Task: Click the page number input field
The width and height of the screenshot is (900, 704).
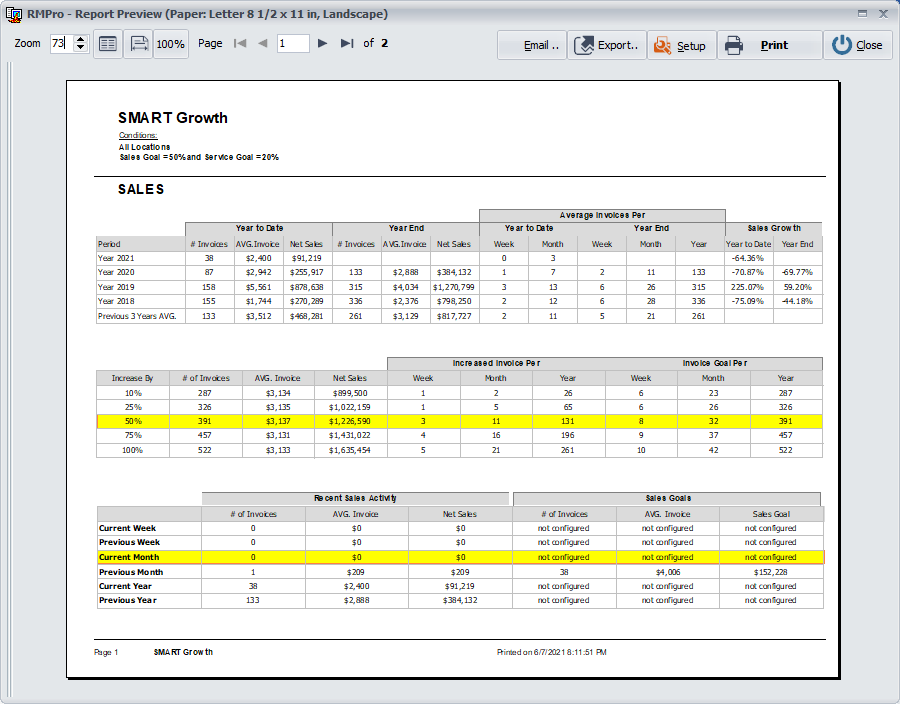Action: 293,44
